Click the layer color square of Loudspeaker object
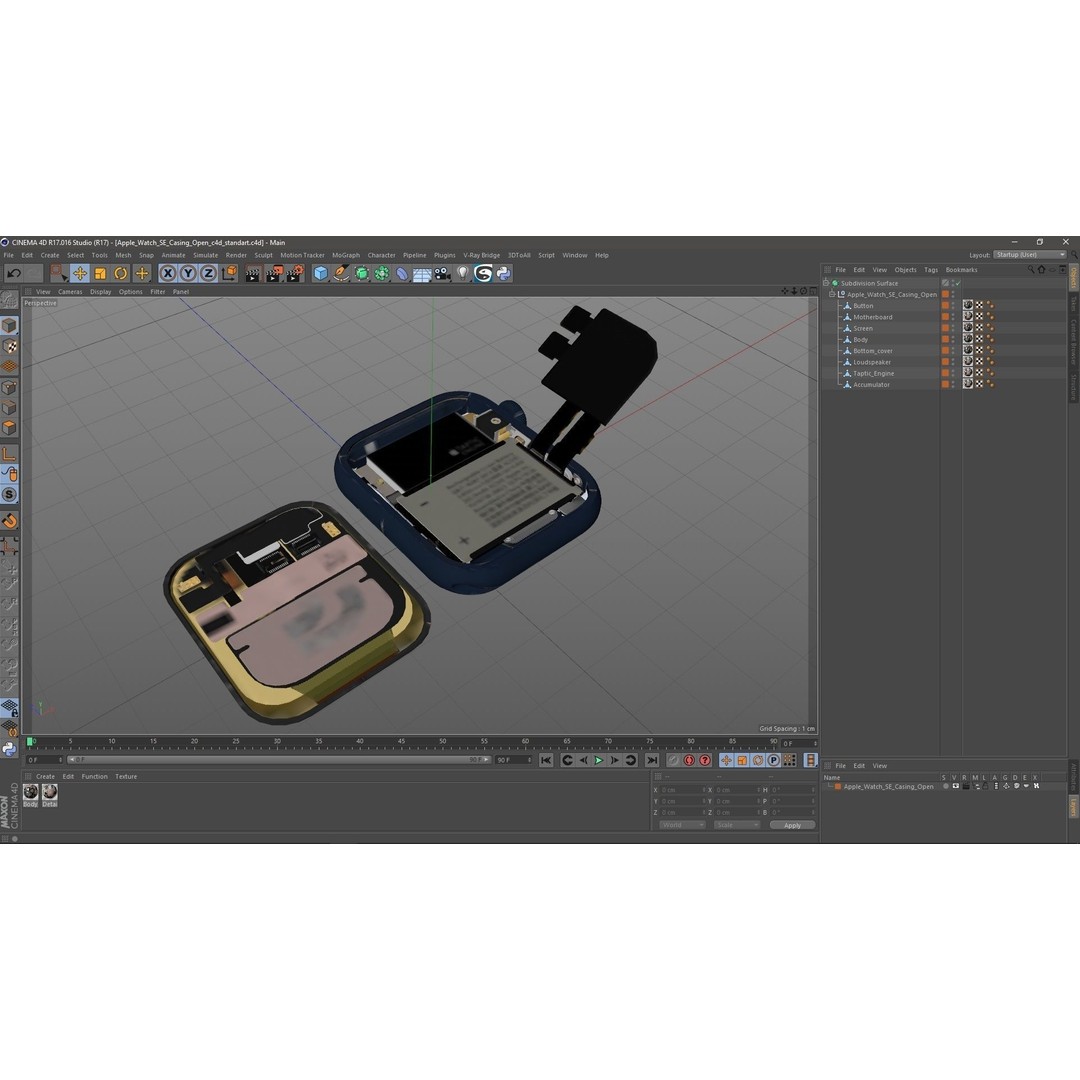Viewport: 1080px width, 1080px height. 945,362
